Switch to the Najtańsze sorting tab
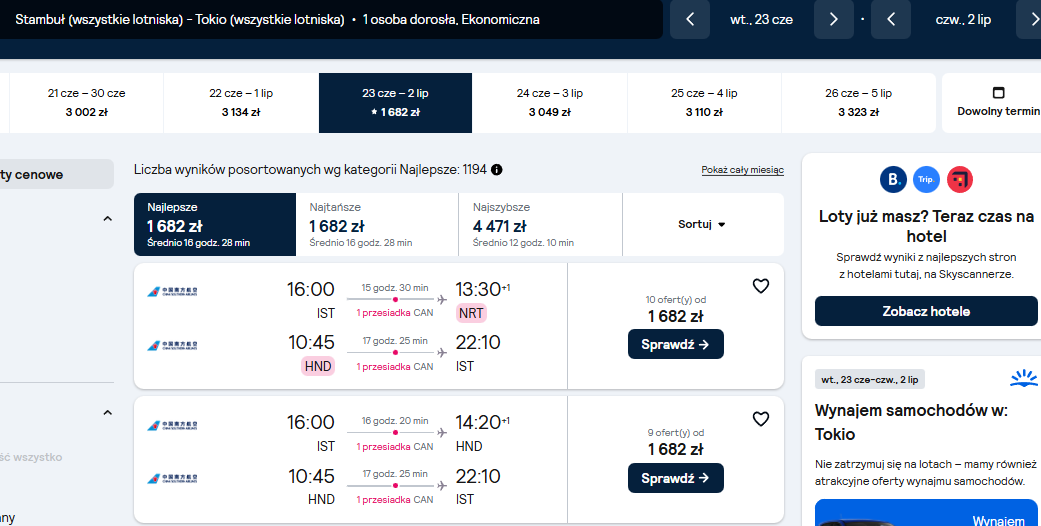The image size is (1041, 526). pyautogui.click(x=377, y=224)
